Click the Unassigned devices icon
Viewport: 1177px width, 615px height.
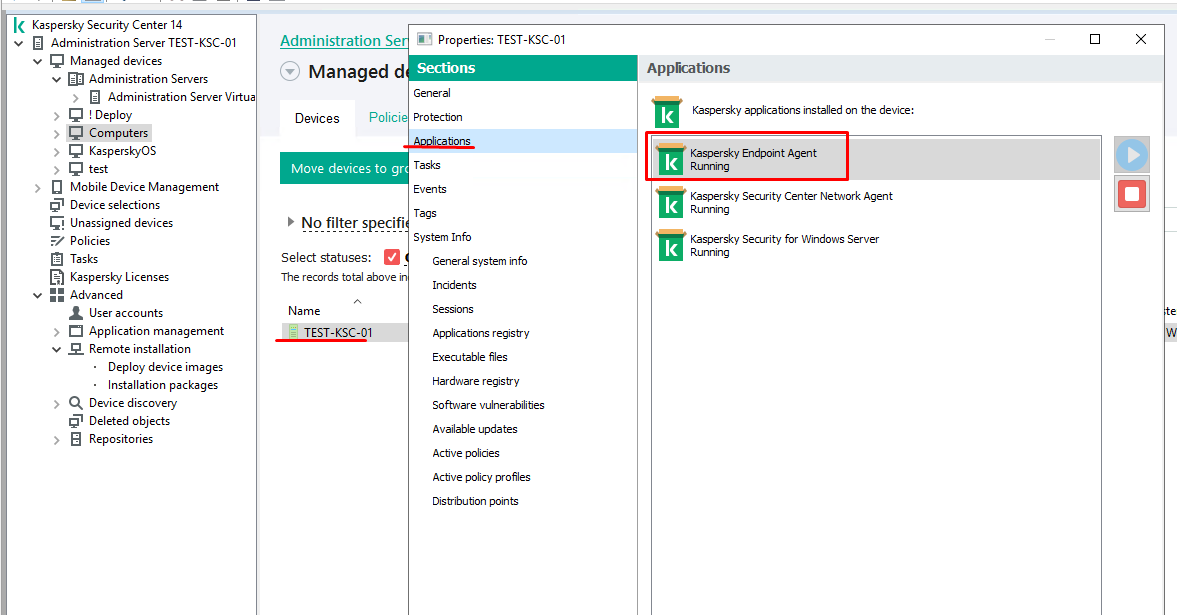pyautogui.click(x=57, y=223)
